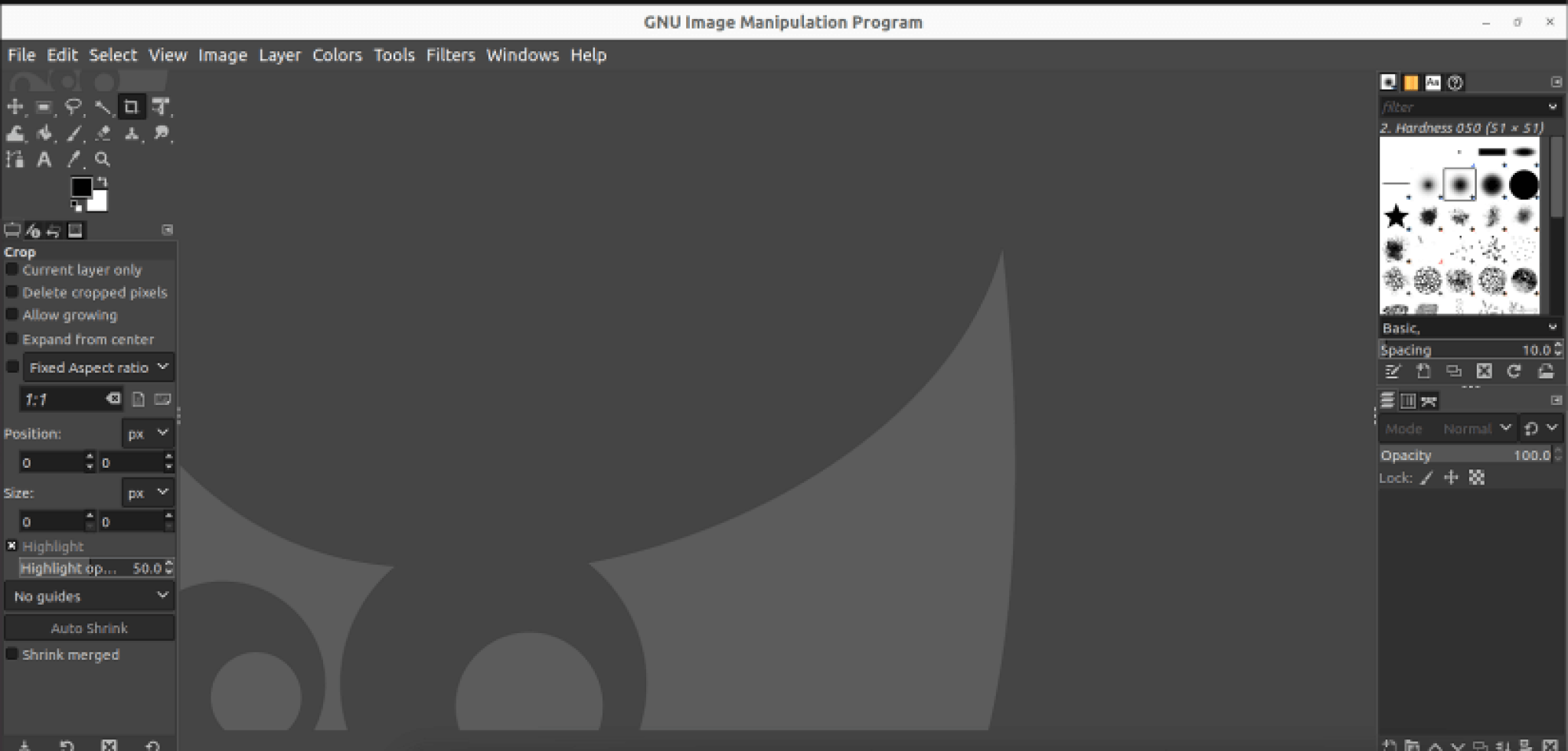Screen dimensions: 1568x751
Task: Delete the selected brush
Action: [x=1485, y=371]
